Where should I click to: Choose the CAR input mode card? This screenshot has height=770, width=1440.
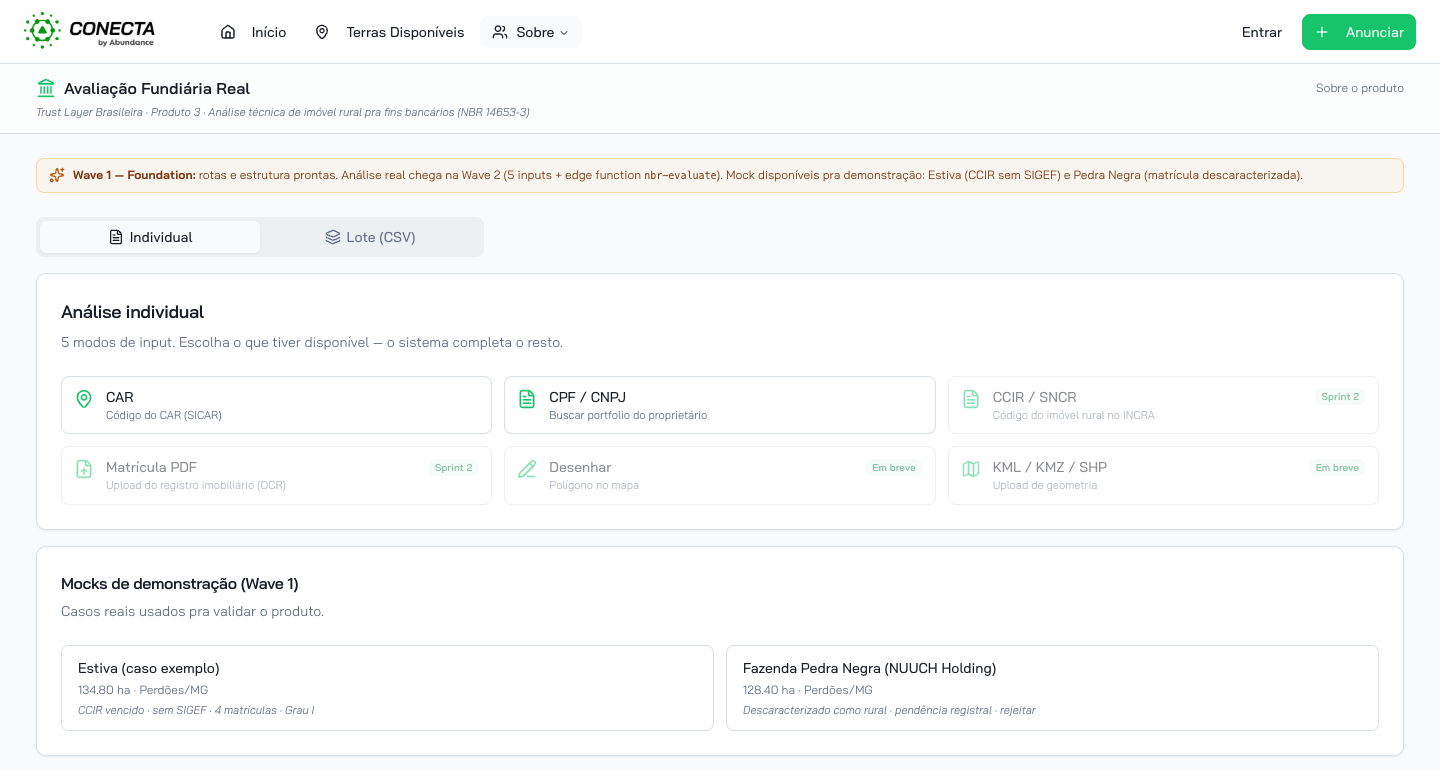pyautogui.click(x=276, y=405)
